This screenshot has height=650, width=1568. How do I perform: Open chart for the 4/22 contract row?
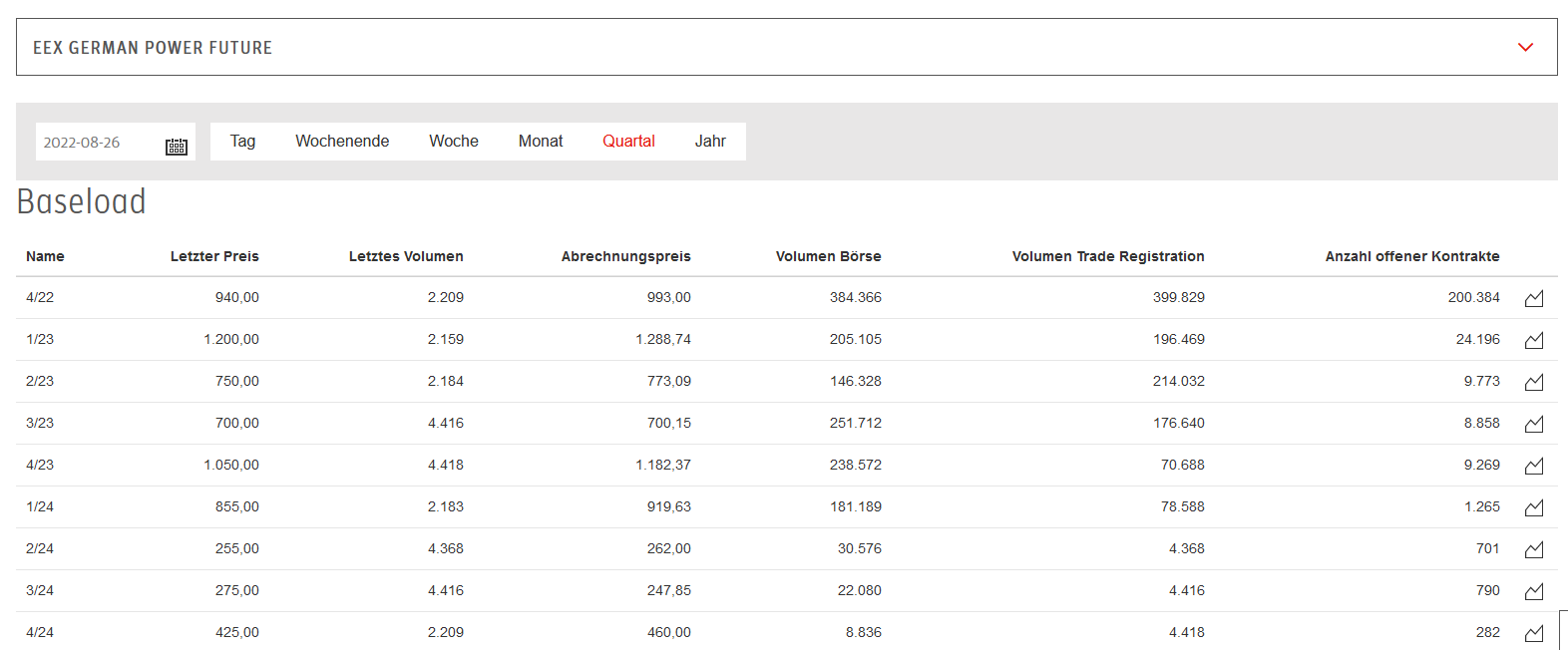click(x=1534, y=298)
